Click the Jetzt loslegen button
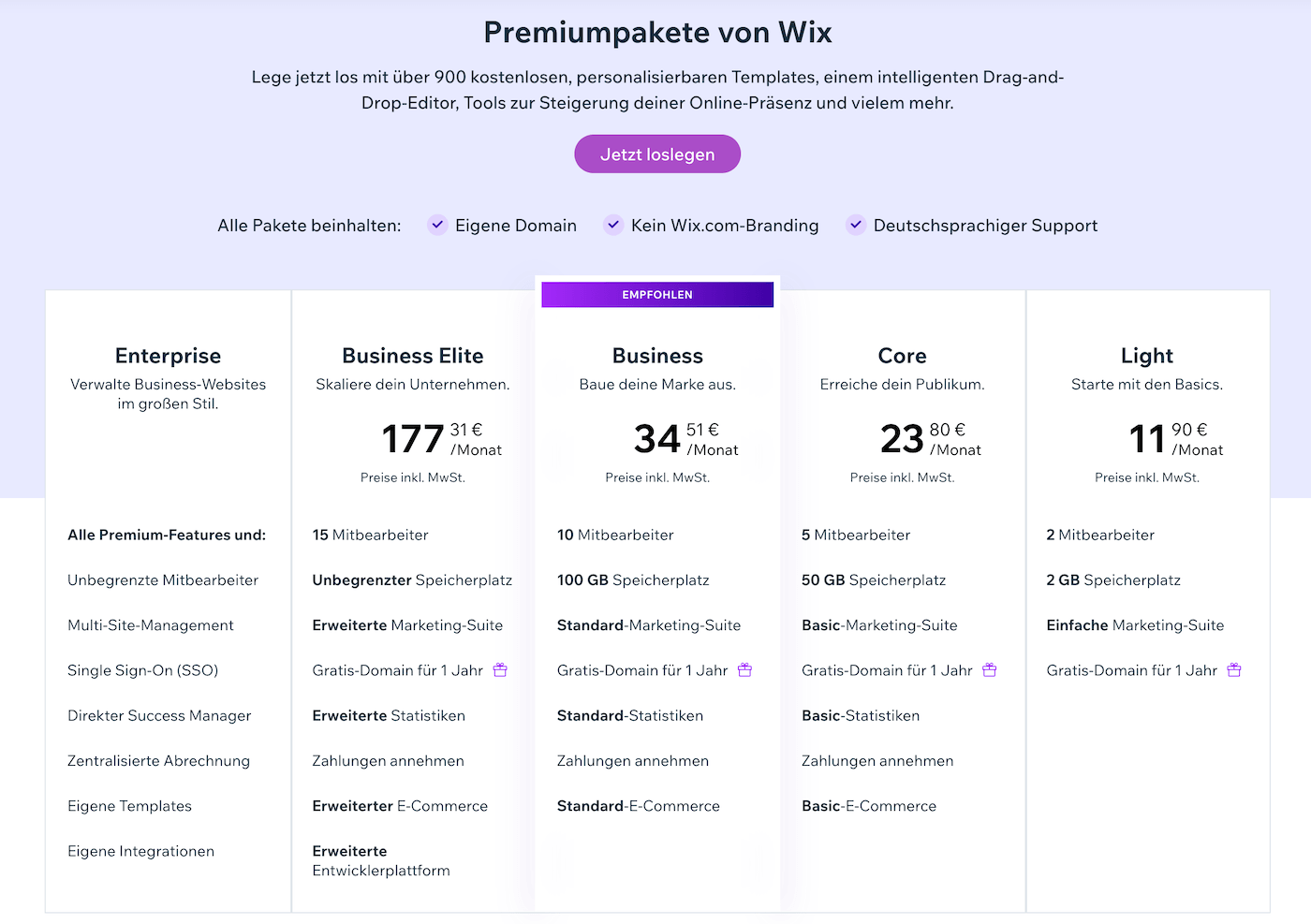 (657, 154)
